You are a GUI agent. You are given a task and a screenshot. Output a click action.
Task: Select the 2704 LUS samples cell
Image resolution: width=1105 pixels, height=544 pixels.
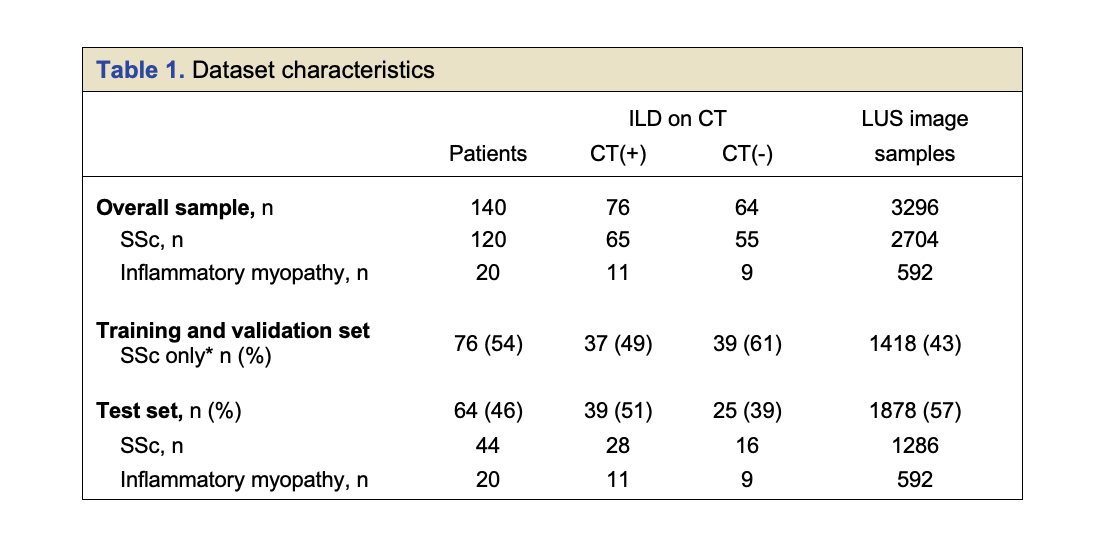[x=914, y=240]
